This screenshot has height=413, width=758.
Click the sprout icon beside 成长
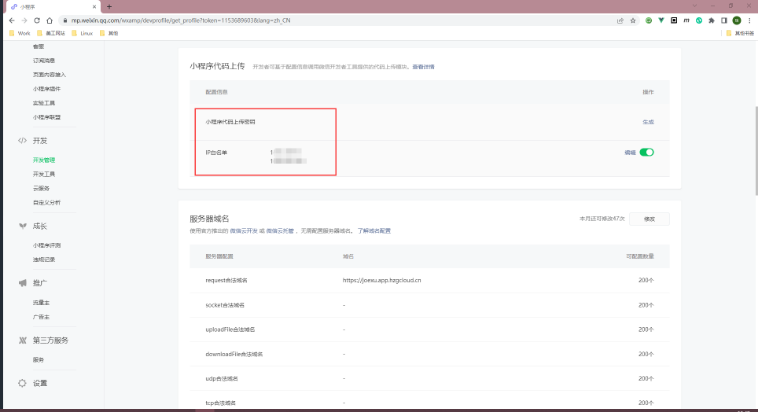(22, 226)
